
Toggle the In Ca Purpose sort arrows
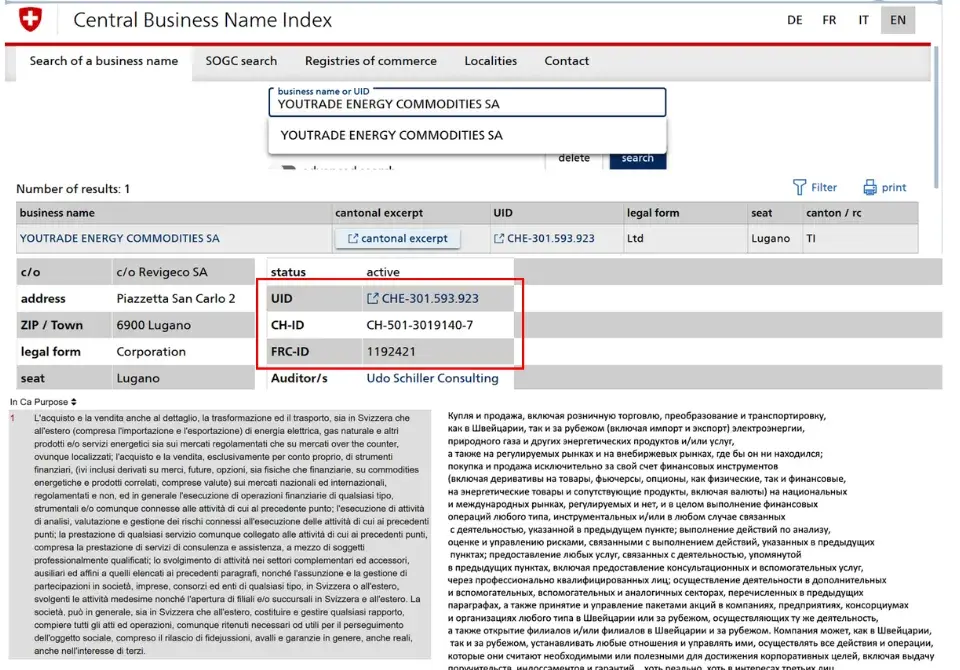pos(73,402)
